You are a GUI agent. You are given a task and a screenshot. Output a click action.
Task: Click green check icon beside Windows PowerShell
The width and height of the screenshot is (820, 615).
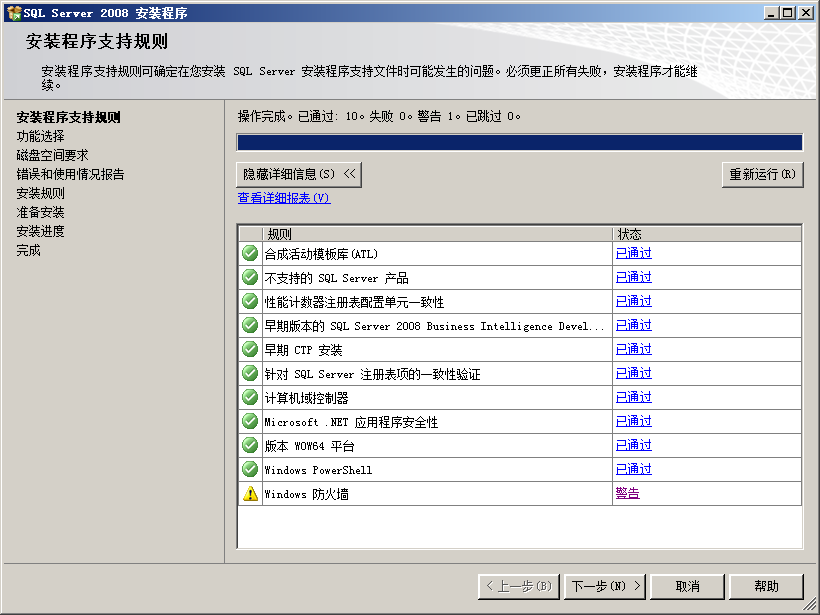point(250,469)
